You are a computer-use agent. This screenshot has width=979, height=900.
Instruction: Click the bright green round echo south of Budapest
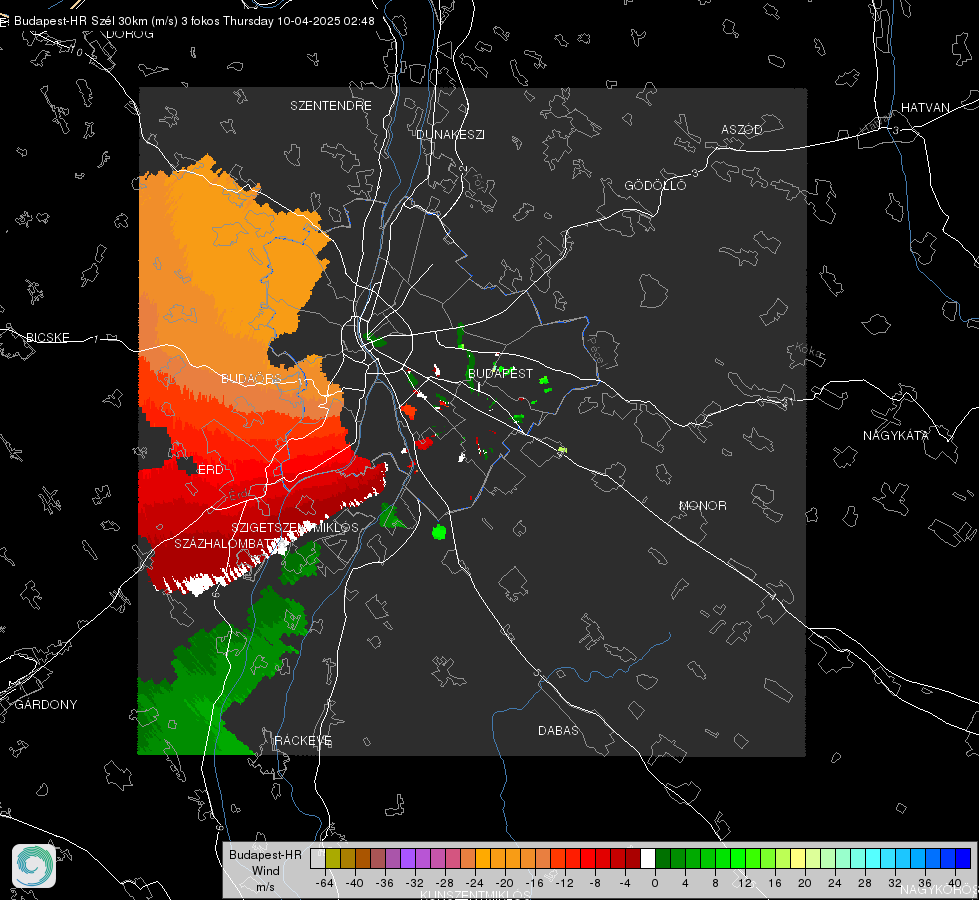(440, 532)
